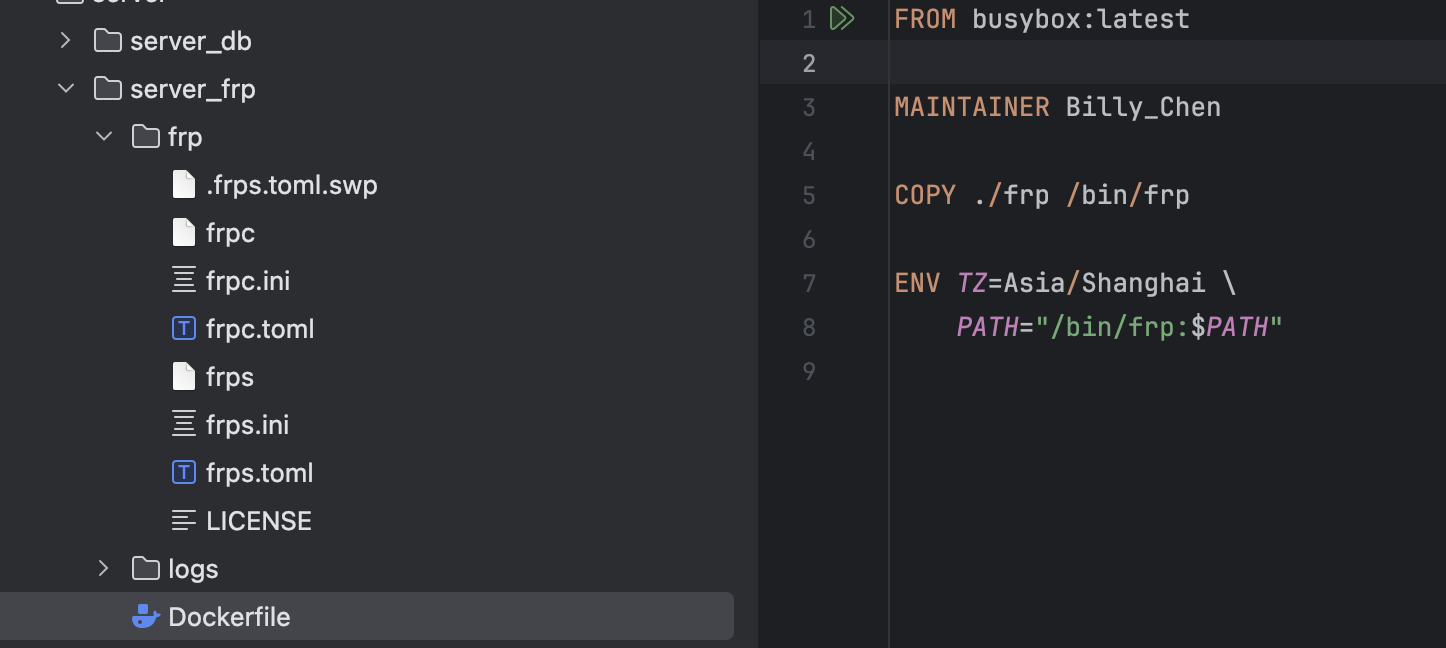Expand the logs folder chevron
1446x648 pixels.
[104, 569]
